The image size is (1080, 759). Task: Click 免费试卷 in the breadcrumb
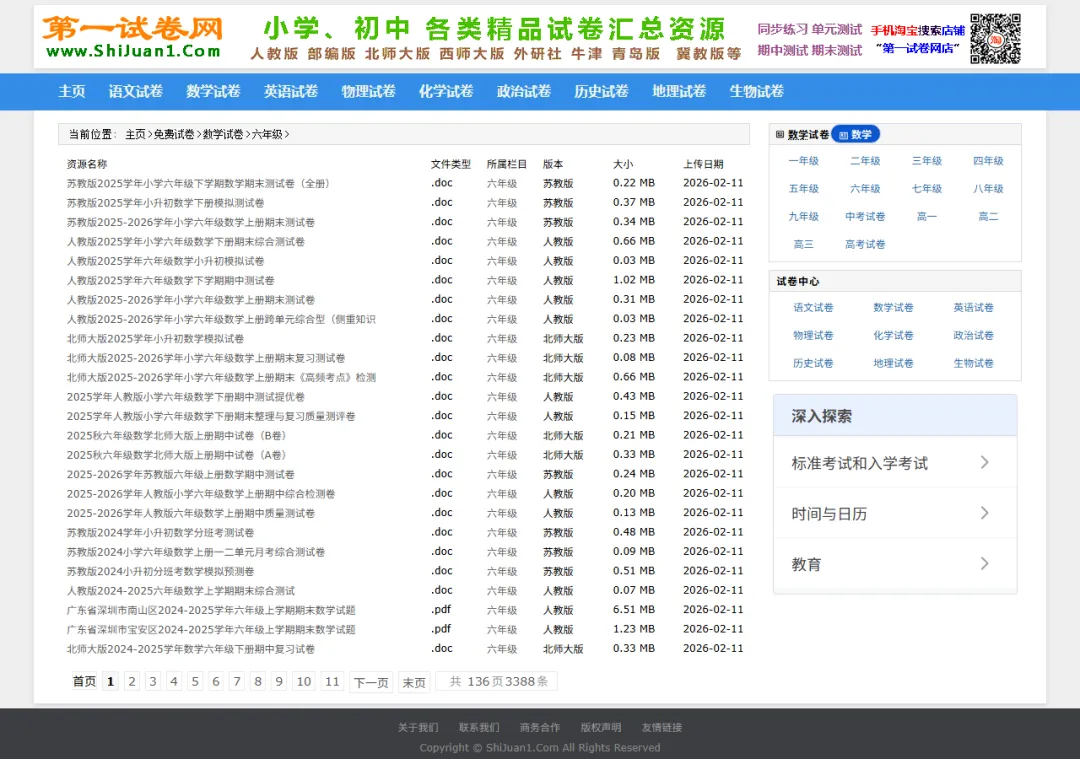tap(174, 134)
